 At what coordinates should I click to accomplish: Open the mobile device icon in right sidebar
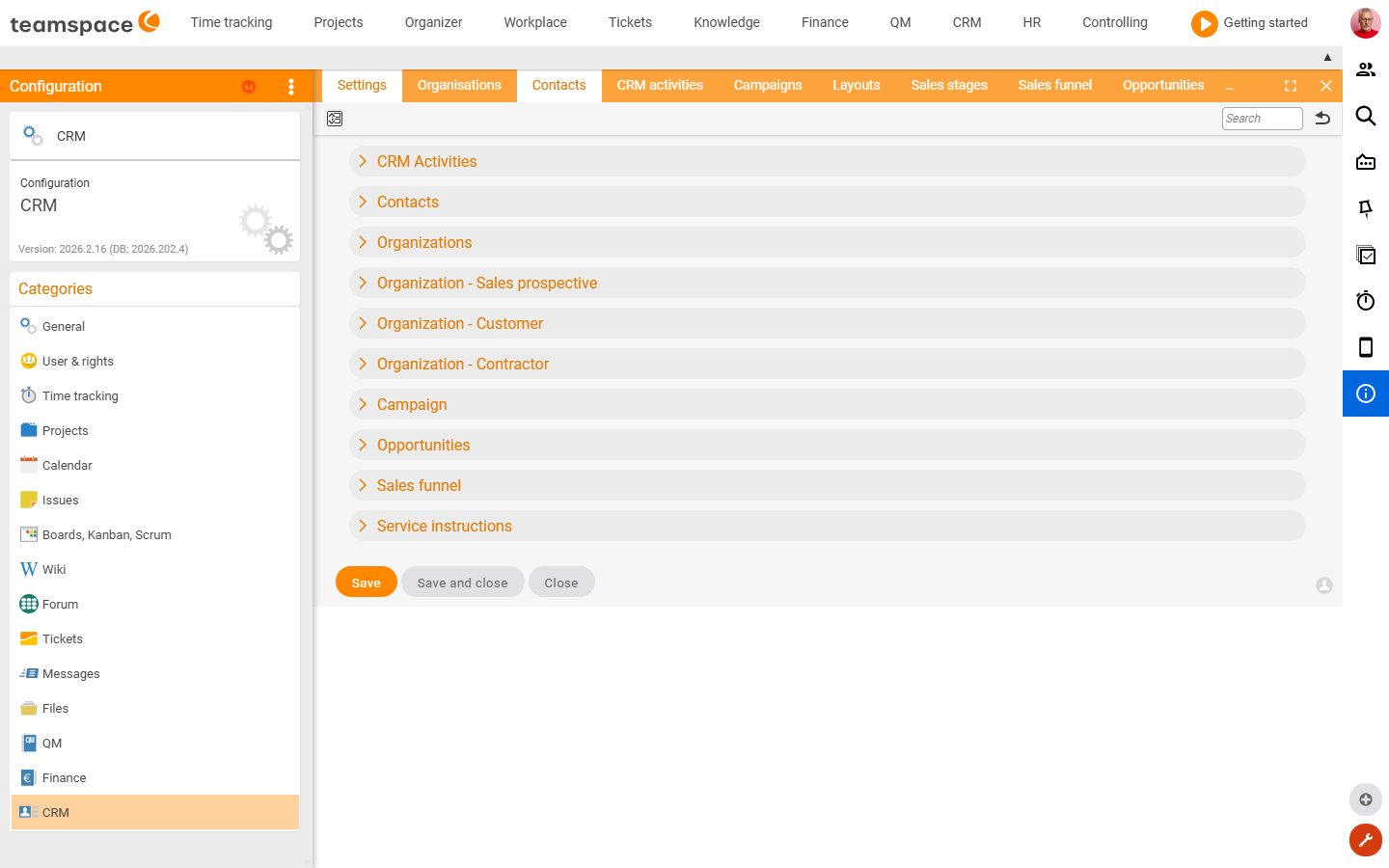pyautogui.click(x=1366, y=347)
